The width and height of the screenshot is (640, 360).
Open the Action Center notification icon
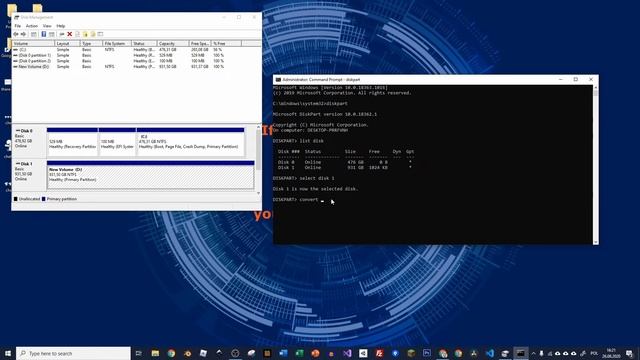click(629, 353)
